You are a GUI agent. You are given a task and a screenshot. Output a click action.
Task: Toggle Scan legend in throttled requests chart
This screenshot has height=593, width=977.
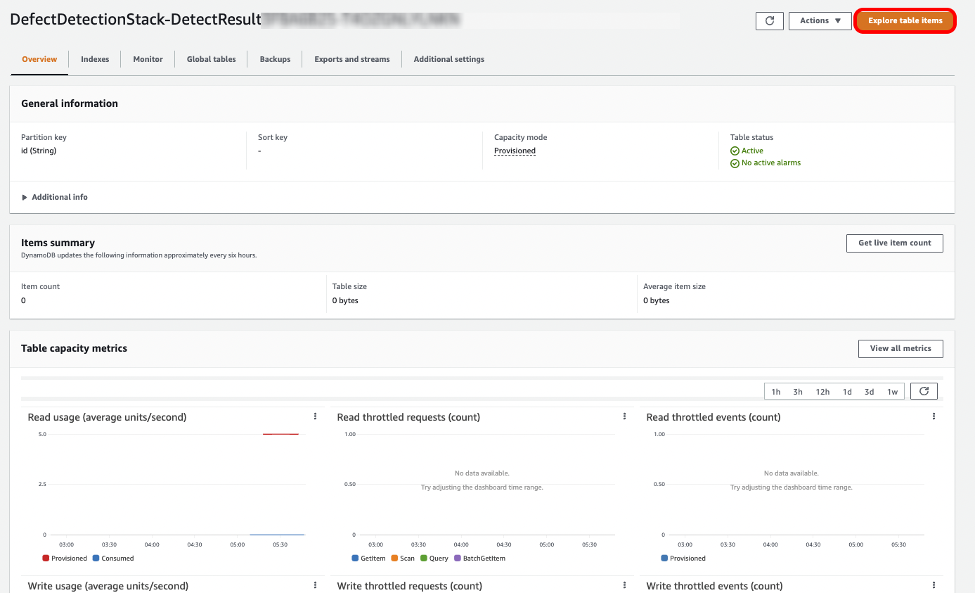pyautogui.click(x=403, y=558)
